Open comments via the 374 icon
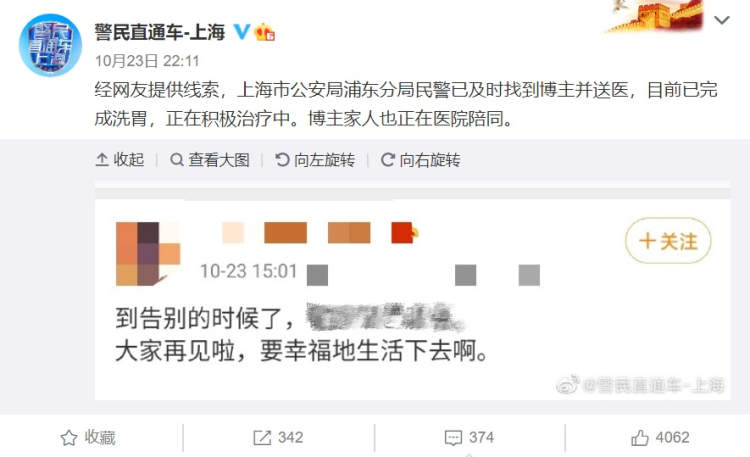750x457 pixels. (x=469, y=437)
